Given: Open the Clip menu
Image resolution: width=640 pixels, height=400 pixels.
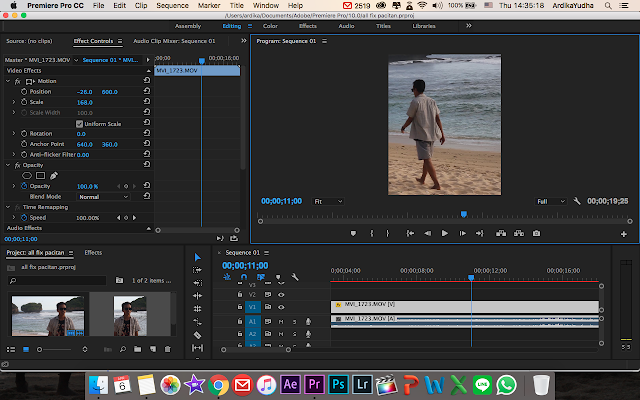Looking at the screenshot, I should [x=141, y=6].
